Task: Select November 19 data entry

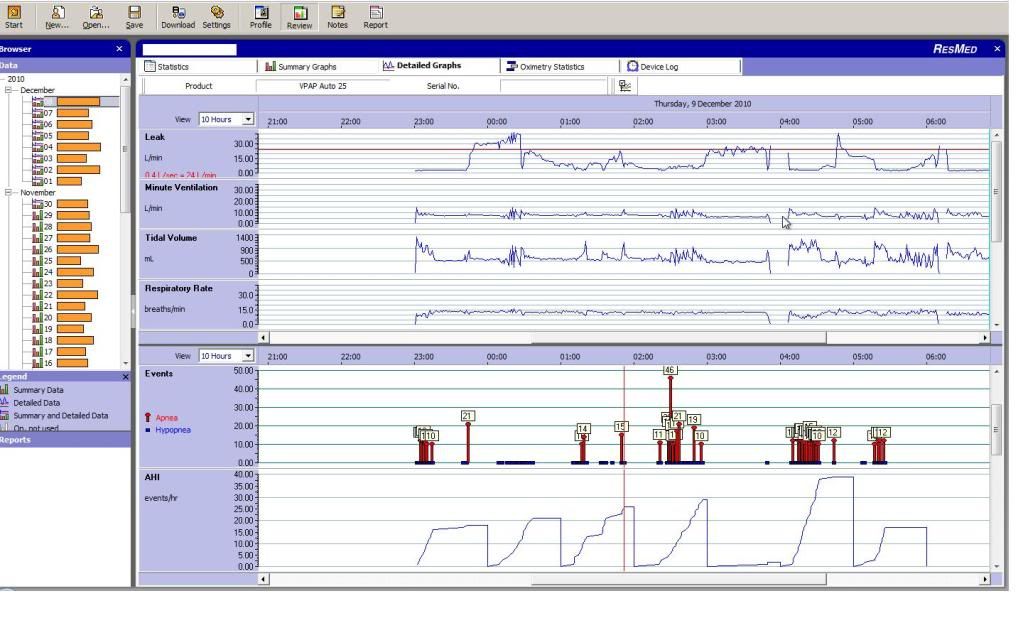Action: [x=58, y=329]
